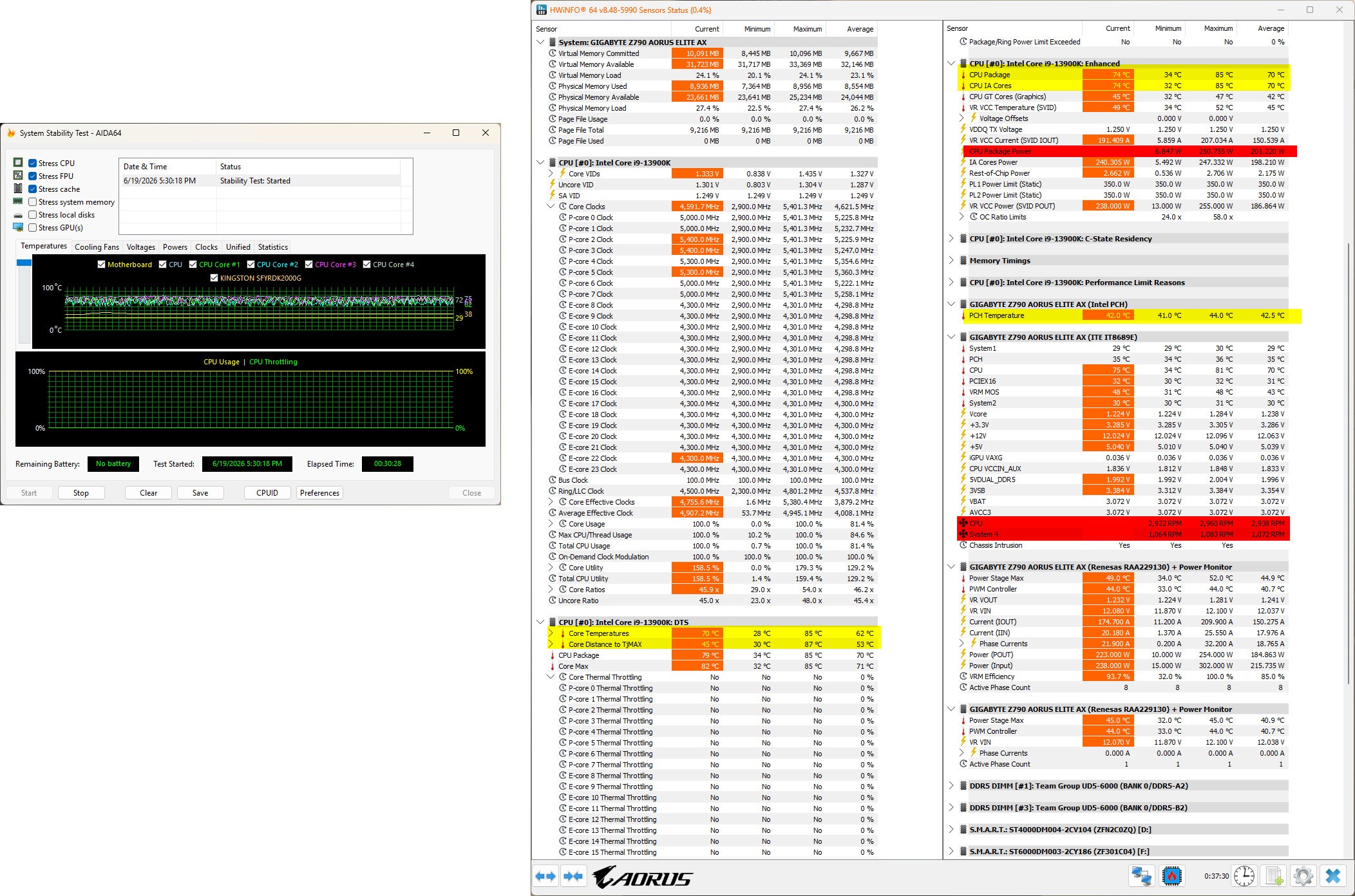The image size is (1355, 896).
Task: Click fan icon on the System 4 row
Action: pos(963,534)
